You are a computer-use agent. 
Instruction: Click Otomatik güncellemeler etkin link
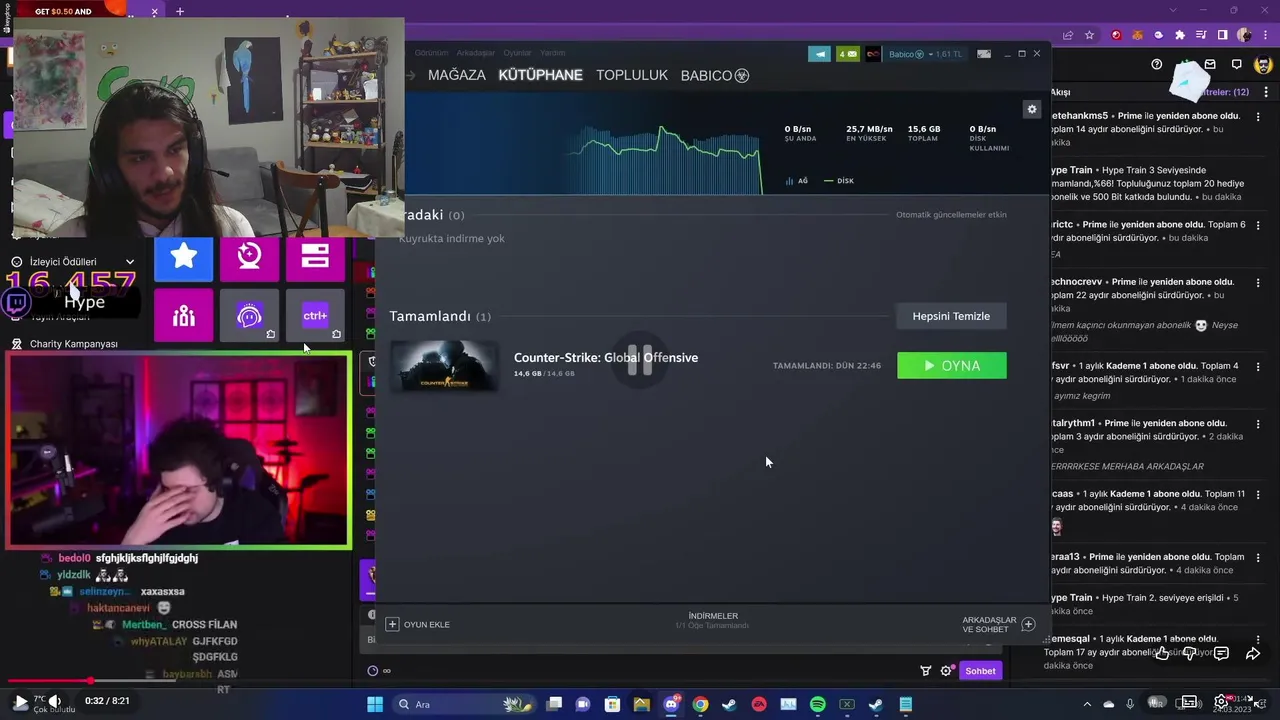951,215
